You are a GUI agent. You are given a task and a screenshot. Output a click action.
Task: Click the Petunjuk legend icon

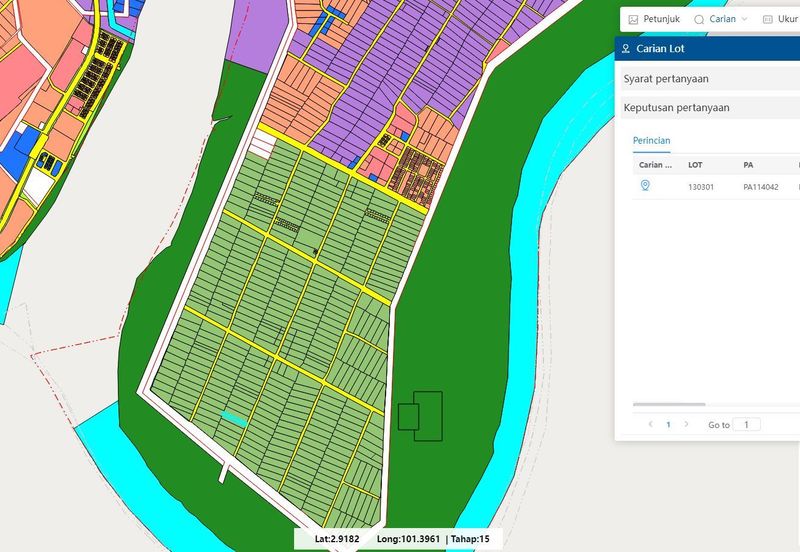(x=633, y=19)
